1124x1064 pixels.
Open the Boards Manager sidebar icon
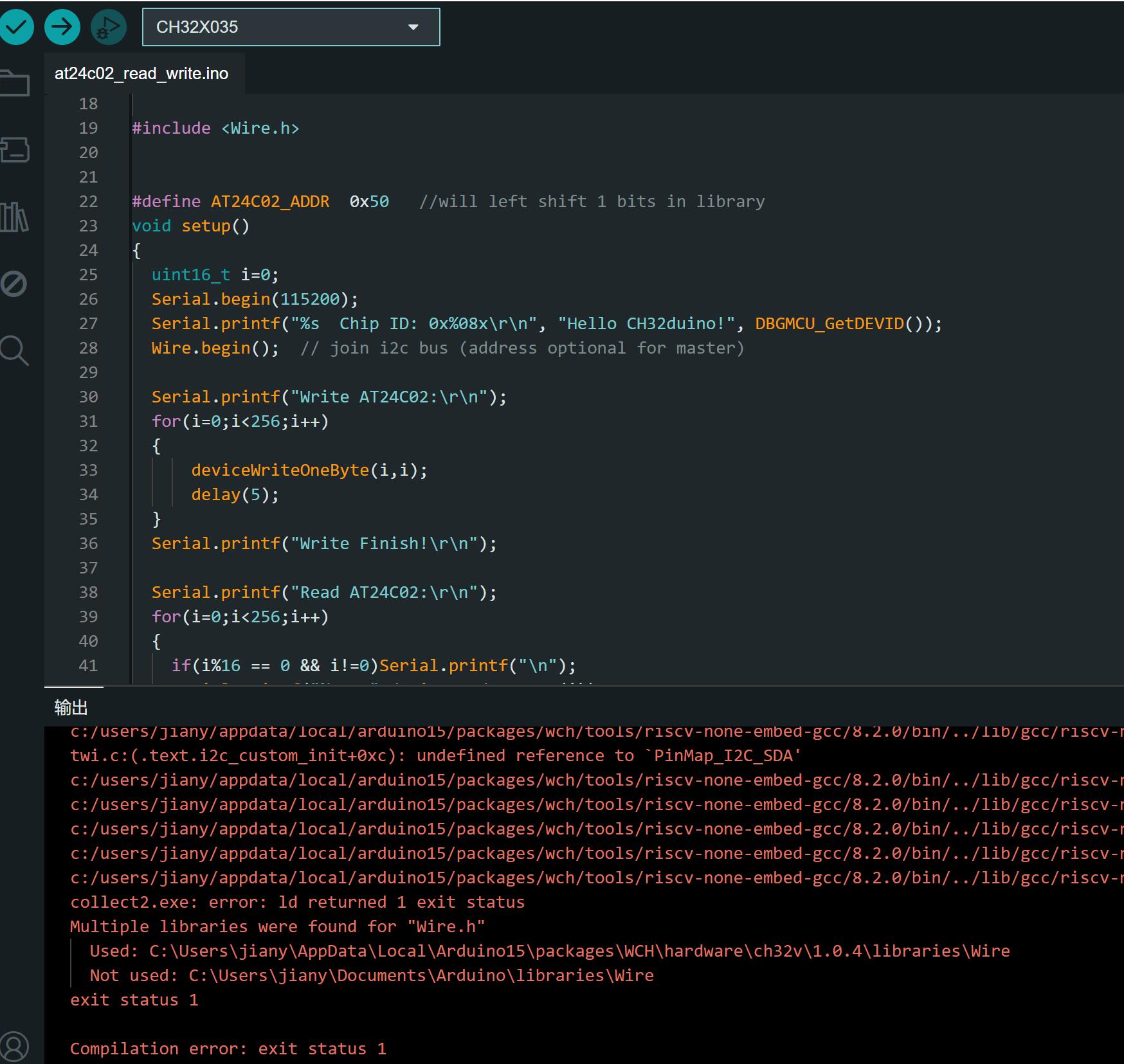pyautogui.click(x=15, y=150)
